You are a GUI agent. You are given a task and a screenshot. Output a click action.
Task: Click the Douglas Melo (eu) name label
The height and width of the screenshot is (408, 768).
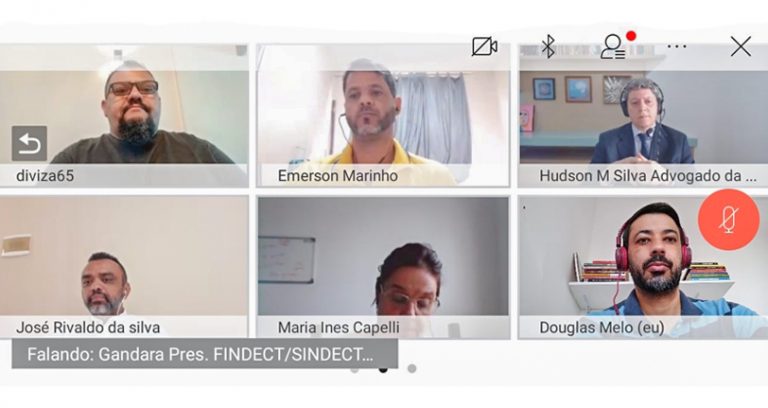click(601, 327)
